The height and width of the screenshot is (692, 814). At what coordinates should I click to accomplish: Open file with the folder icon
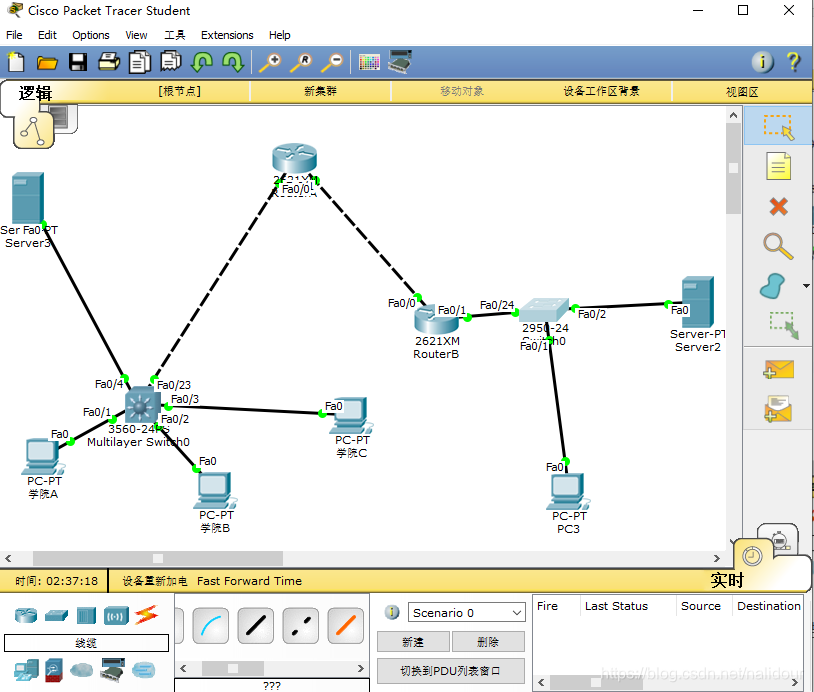coord(47,62)
